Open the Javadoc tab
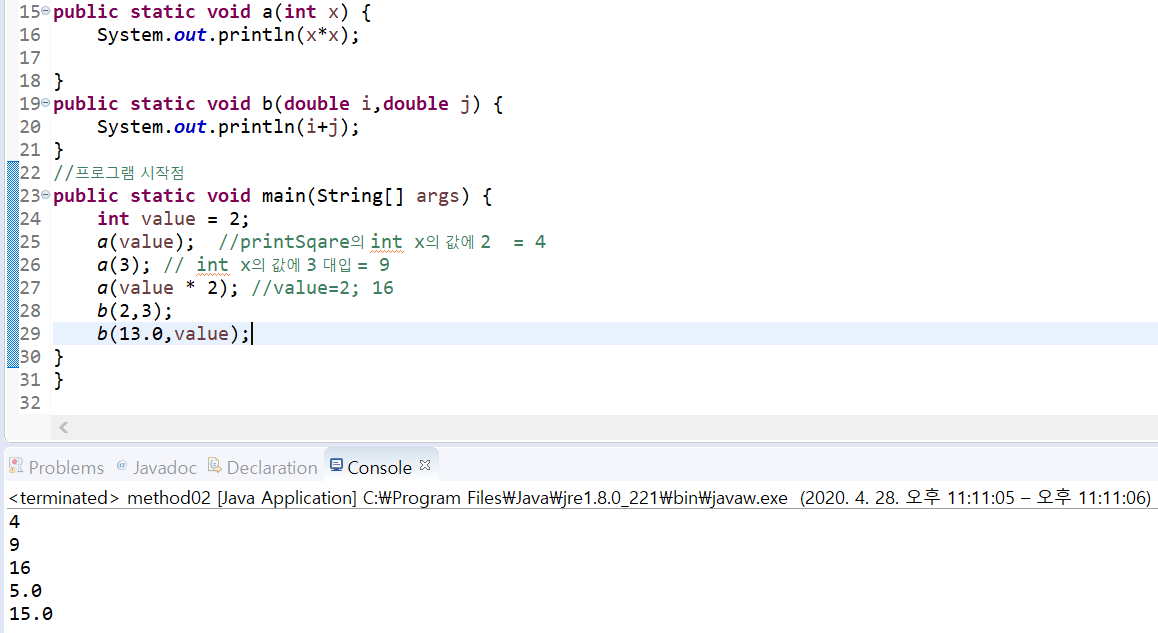1158x633 pixels. tap(157, 467)
